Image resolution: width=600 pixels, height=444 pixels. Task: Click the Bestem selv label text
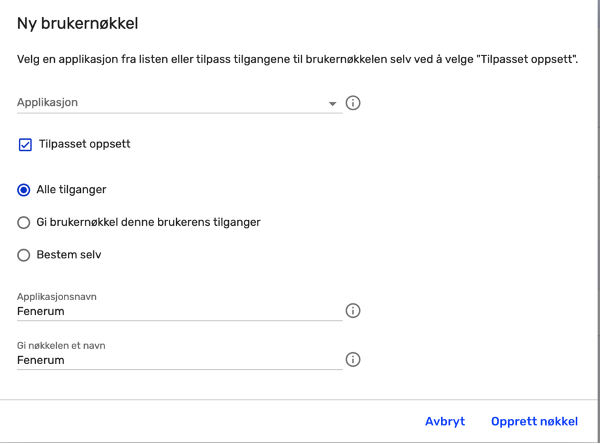(x=69, y=255)
